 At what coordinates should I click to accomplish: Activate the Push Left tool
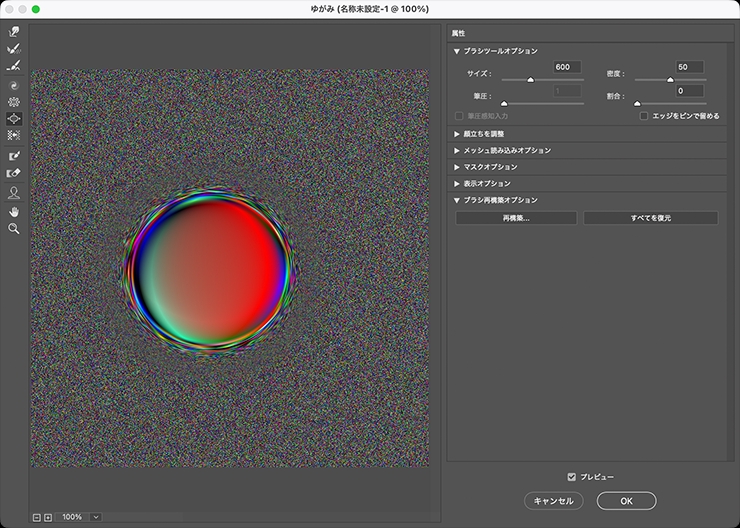coord(14,134)
